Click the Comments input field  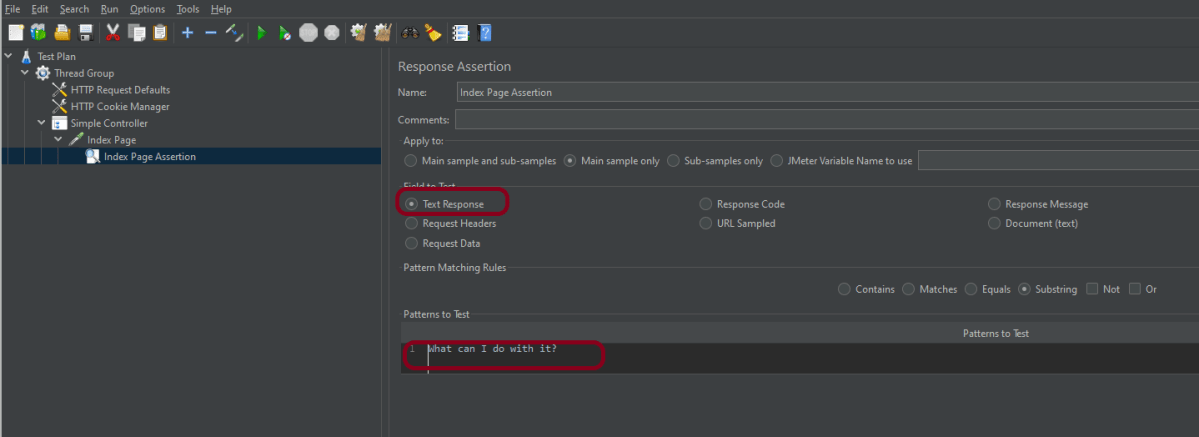point(826,120)
